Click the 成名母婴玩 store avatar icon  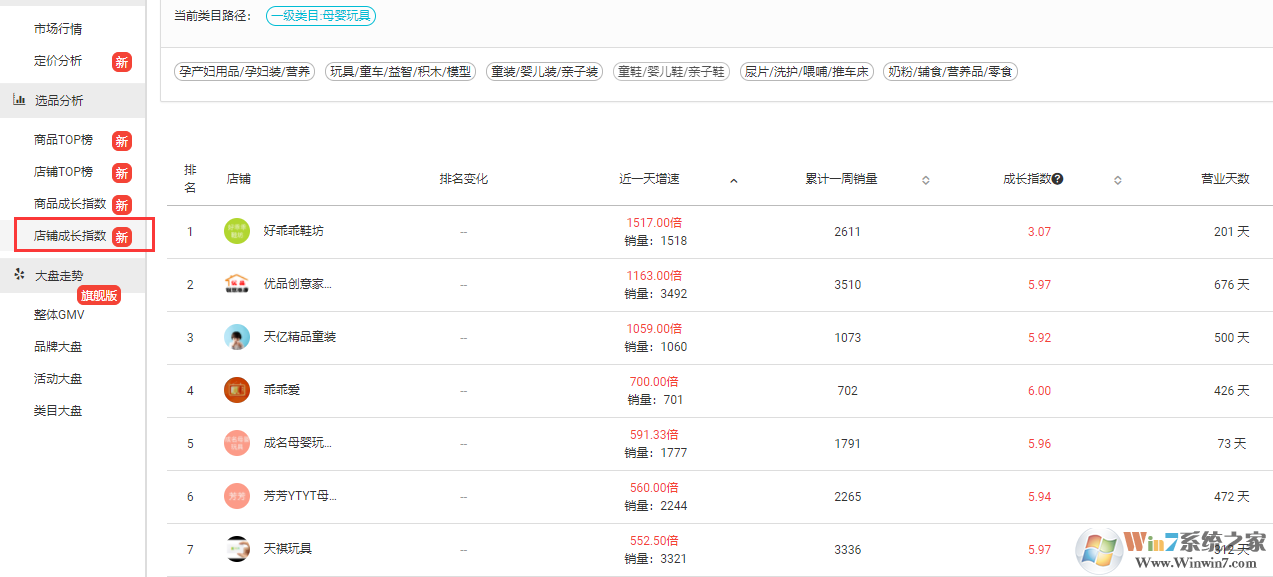point(237,443)
